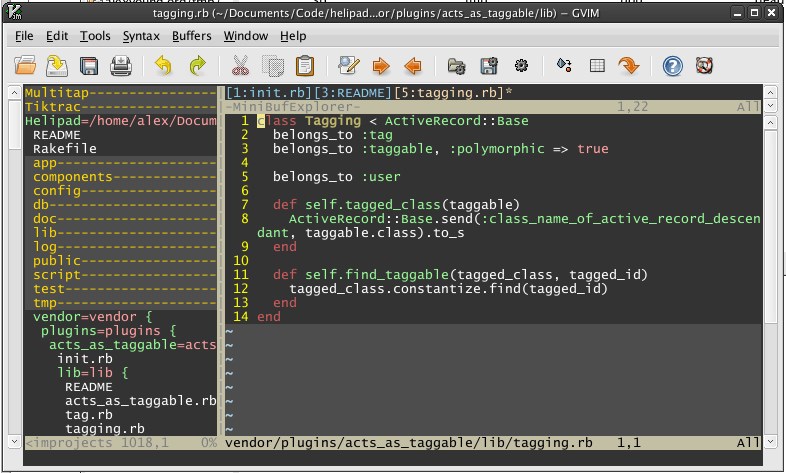Open init.rb in the project tree
The height and width of the screenshot is (473, 786).
85,359
